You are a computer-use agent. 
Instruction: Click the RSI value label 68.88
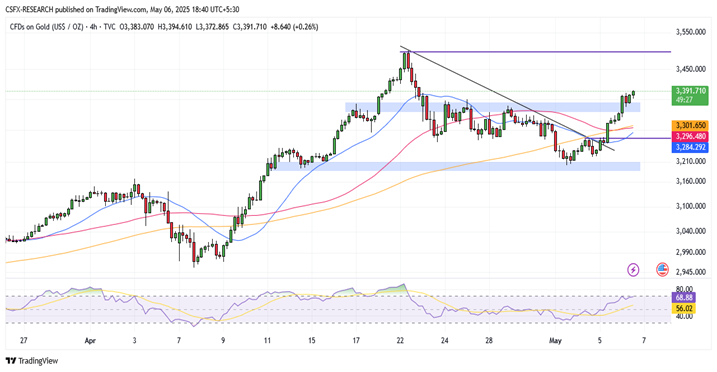684,298
